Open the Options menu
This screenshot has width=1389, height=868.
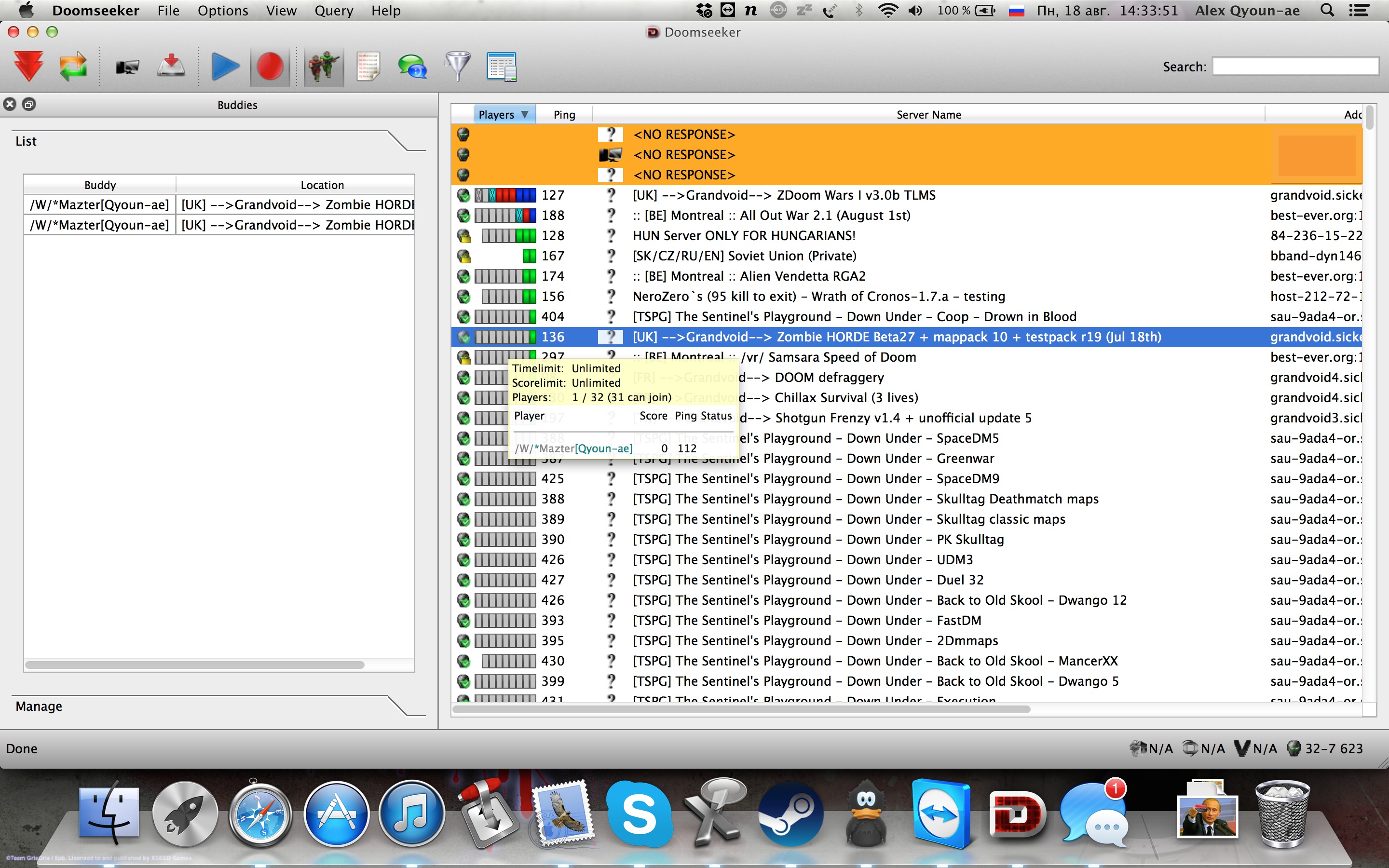223,10
